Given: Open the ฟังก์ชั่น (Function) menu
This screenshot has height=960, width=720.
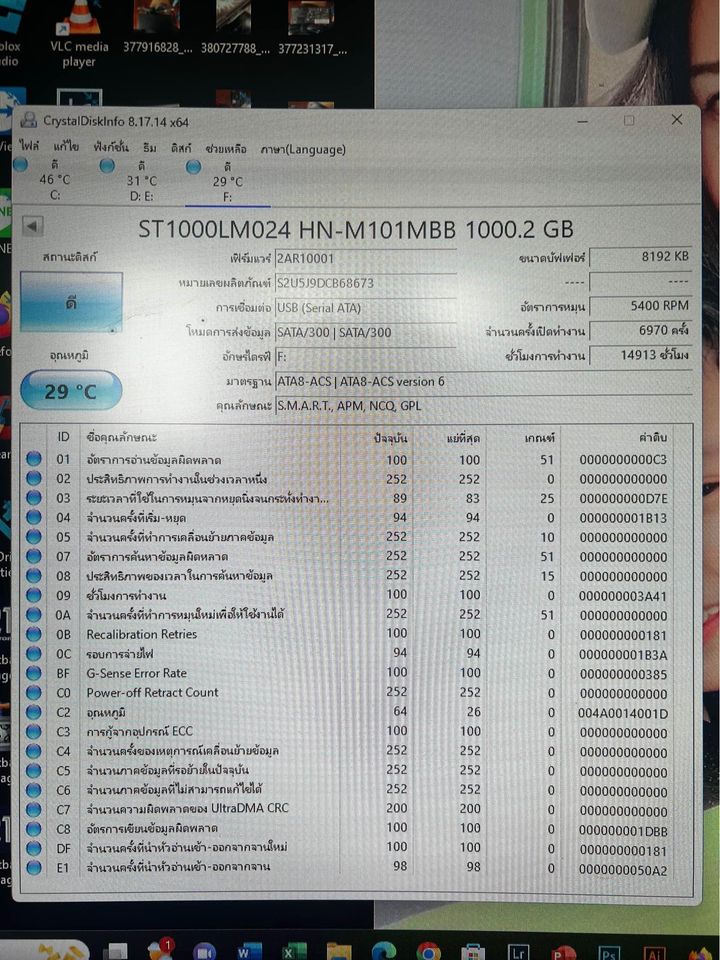Looking at the screenshot, I should point(111,148).
